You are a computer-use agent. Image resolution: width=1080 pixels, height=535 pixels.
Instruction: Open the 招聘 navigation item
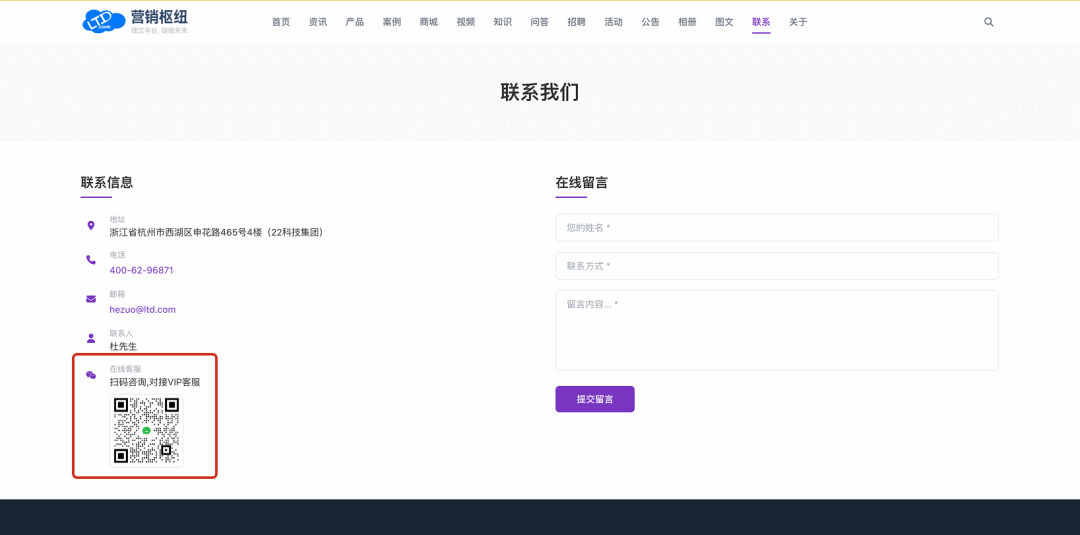(577, 22)
